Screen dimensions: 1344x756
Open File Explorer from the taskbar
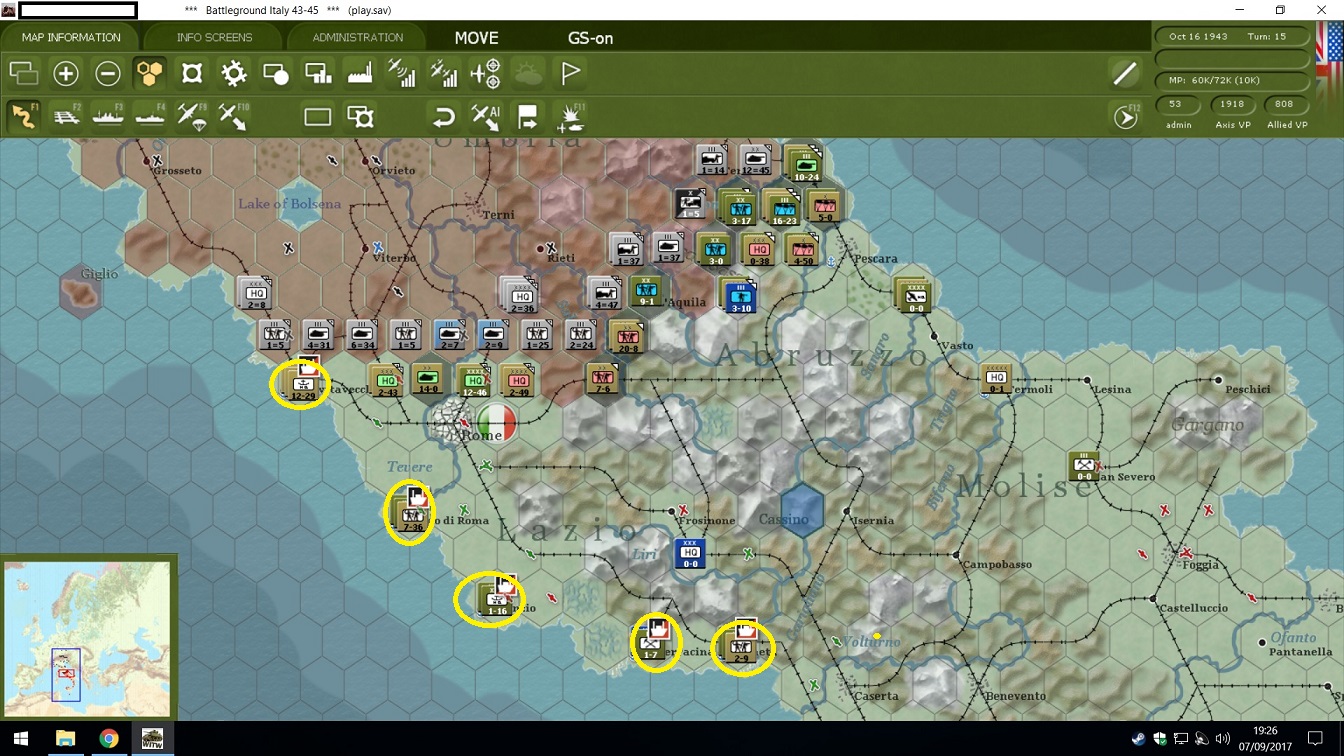tap(65, 739)
